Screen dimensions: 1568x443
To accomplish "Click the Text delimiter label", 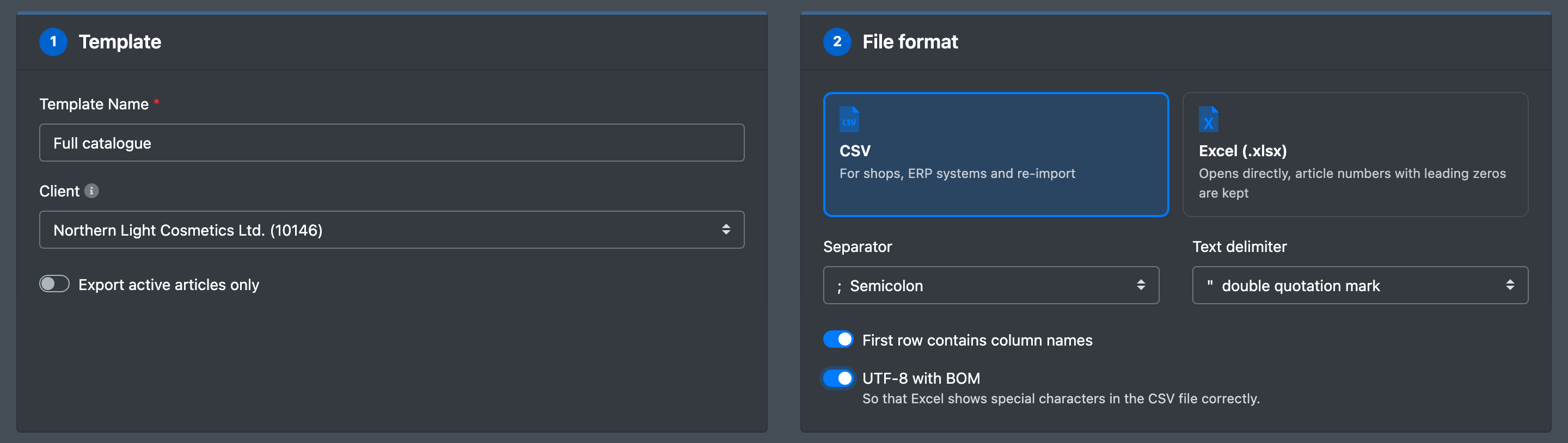I will (x=1239, y=247).
